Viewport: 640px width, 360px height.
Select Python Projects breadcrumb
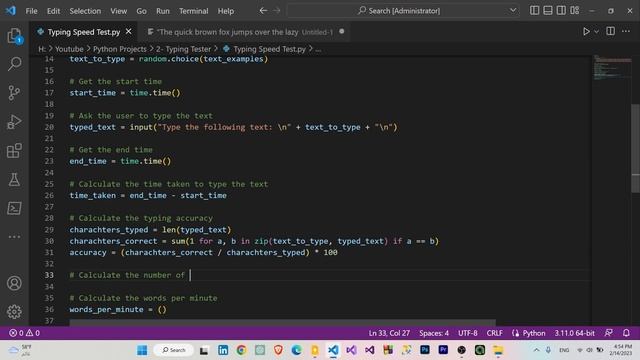120,49
